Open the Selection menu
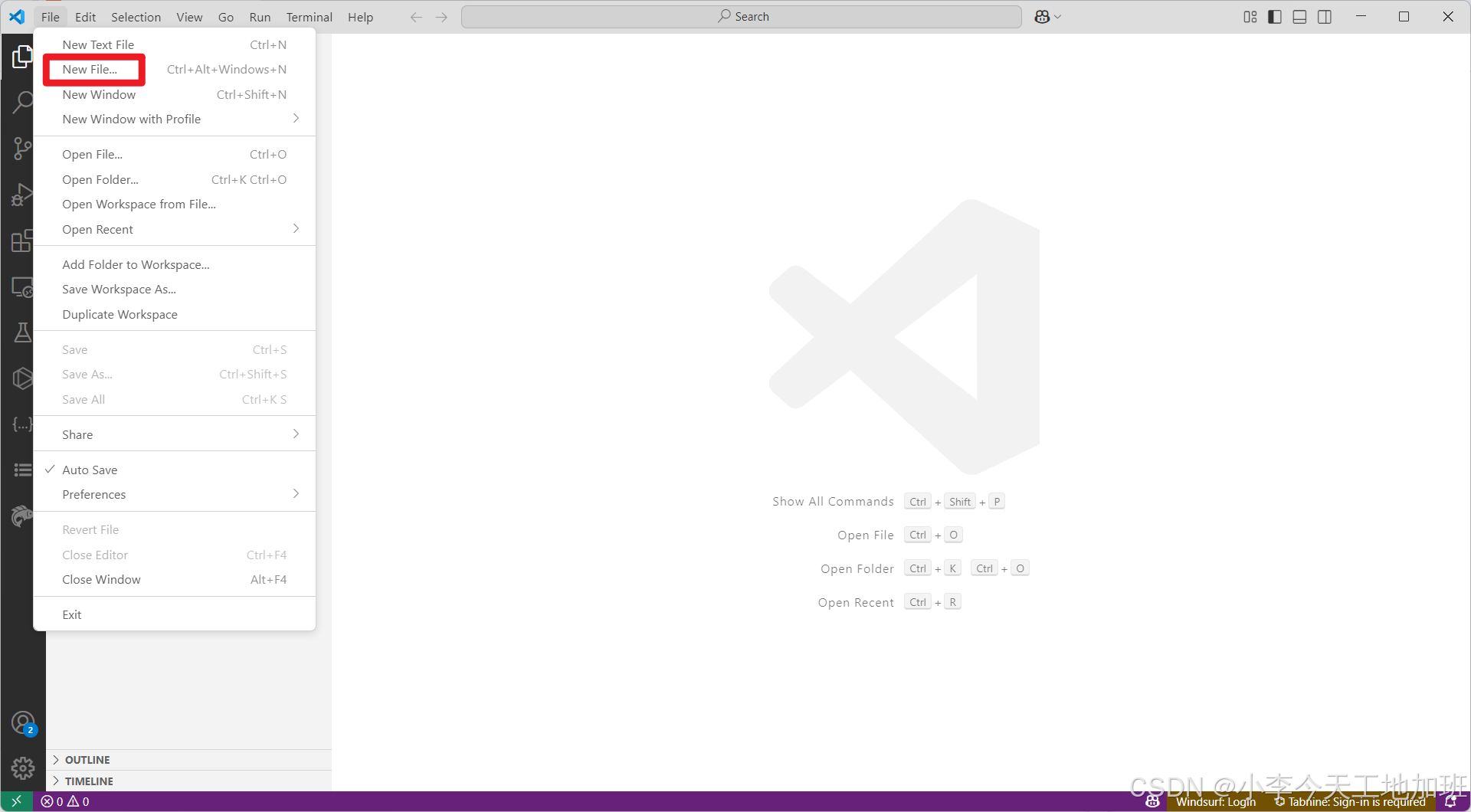The height and width of the screenshot is (812, 1471). click(x=136, y=17)
